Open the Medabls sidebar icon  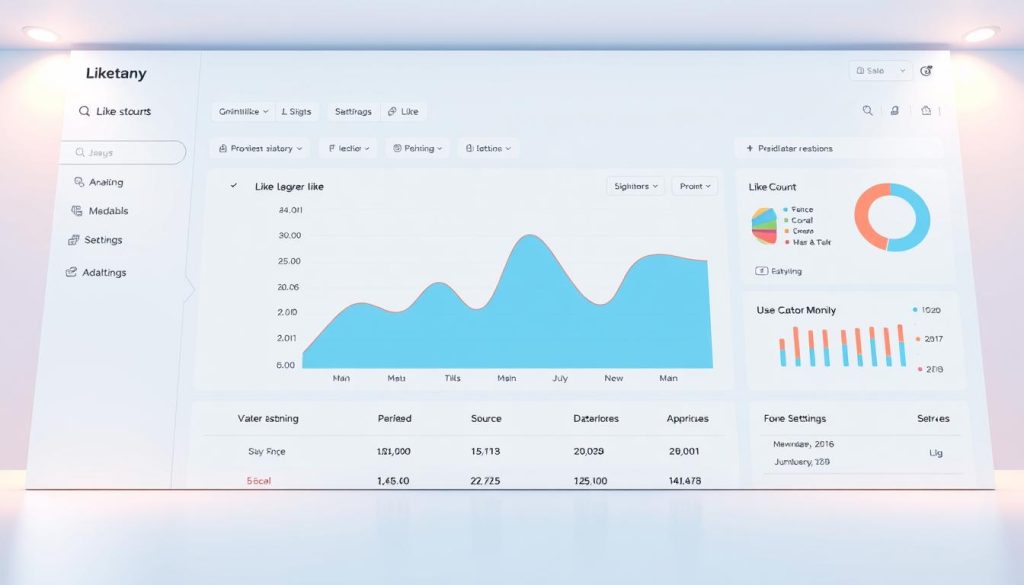(76, 210)
